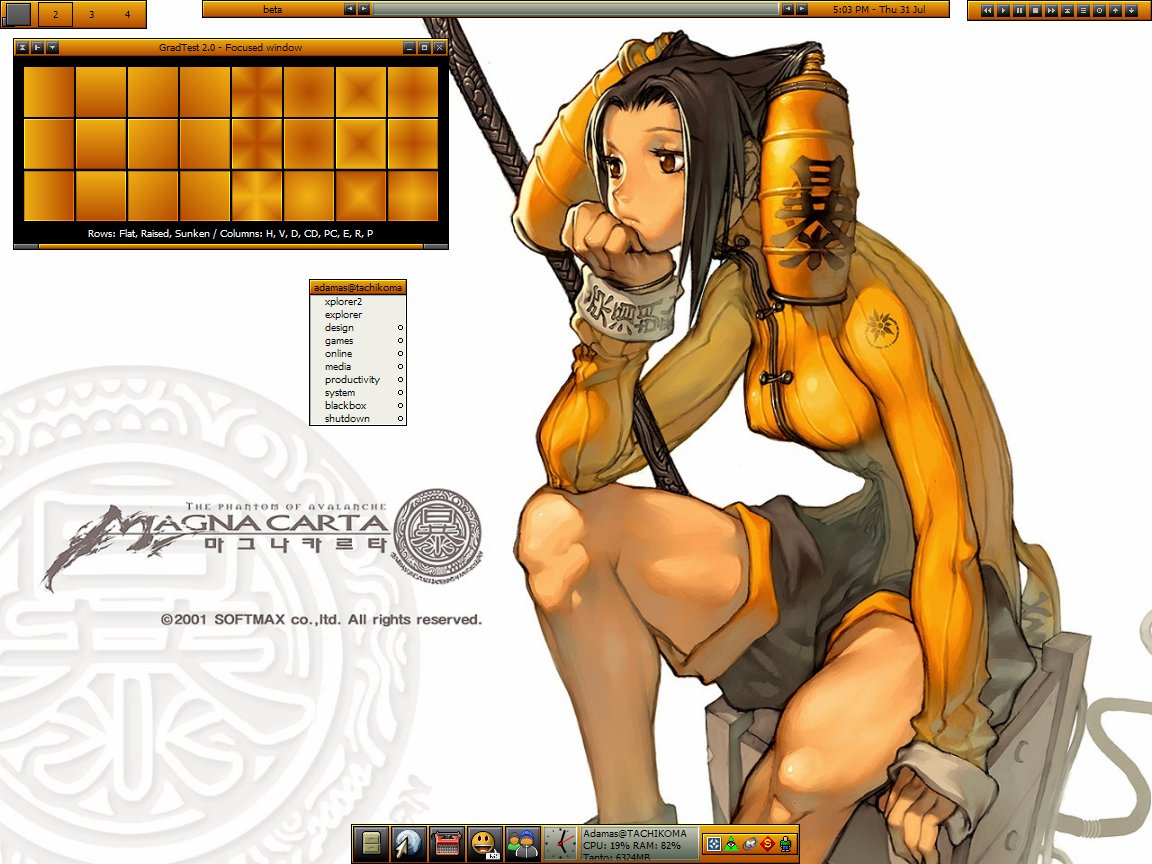Viewport: 1152px width, 864px height.
Task: Click the GradTest 2.0 title bar
Action: (230, 48)
